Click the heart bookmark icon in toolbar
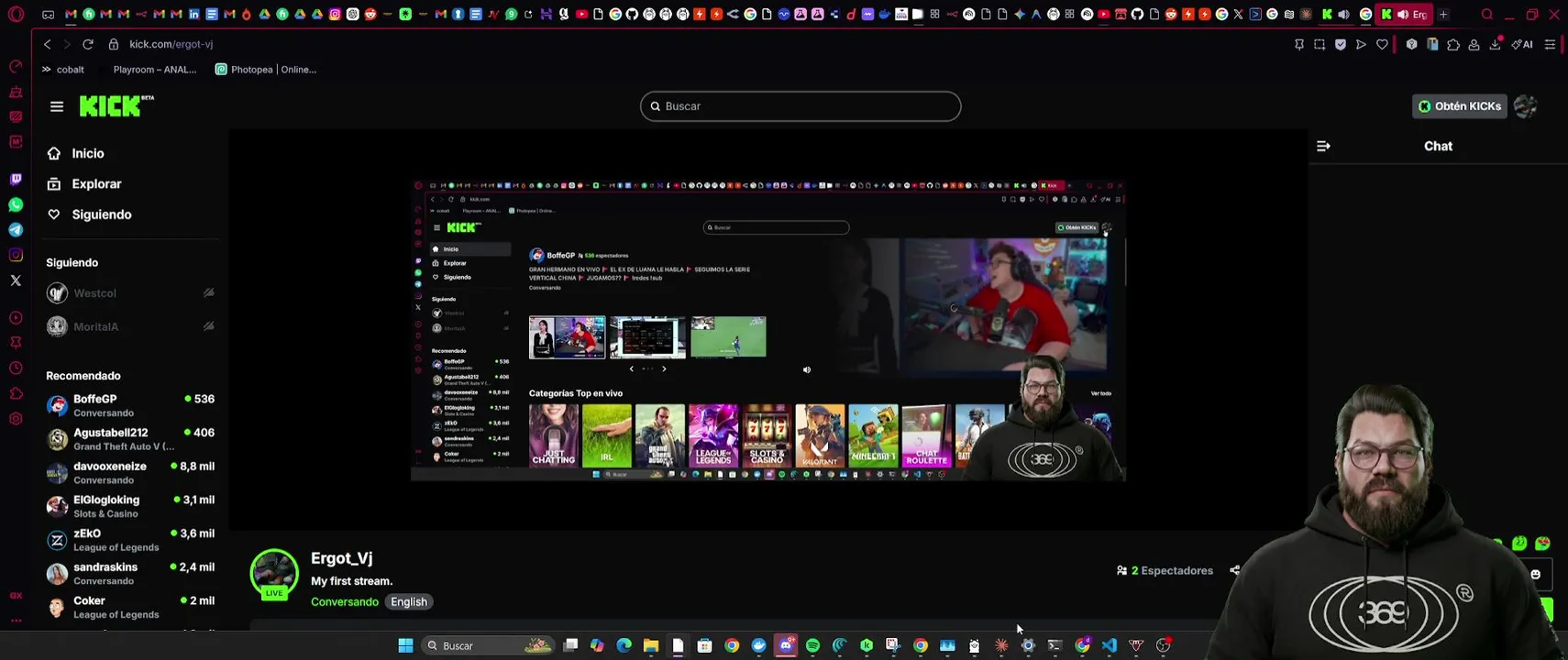 1382,44
